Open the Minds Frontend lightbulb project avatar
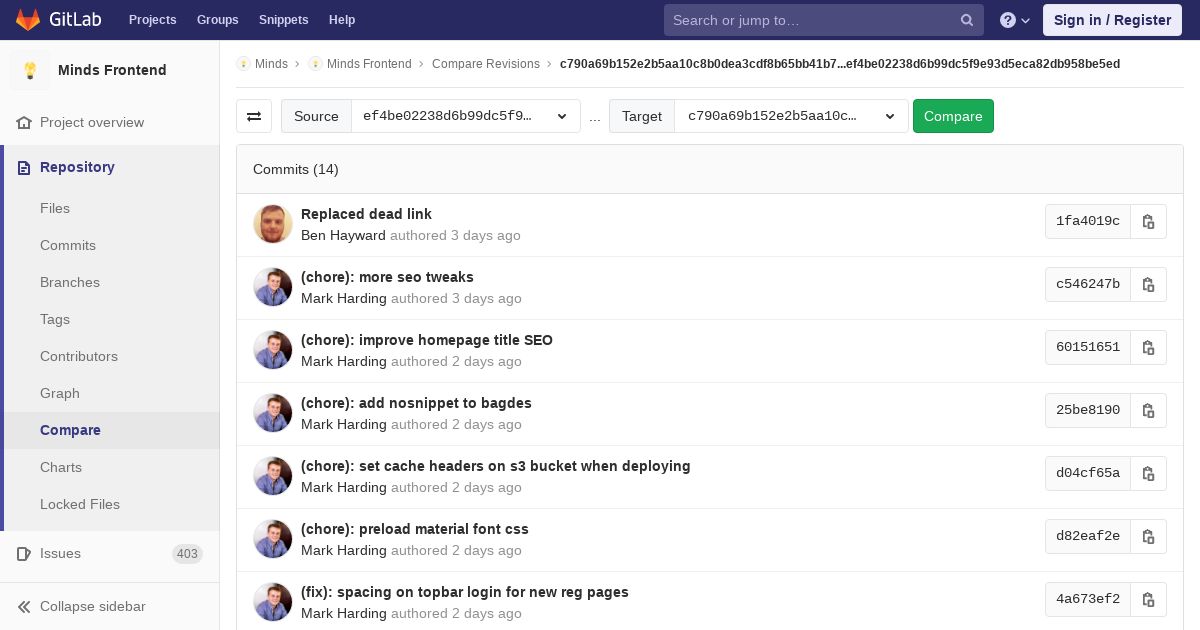 point(30,70)
